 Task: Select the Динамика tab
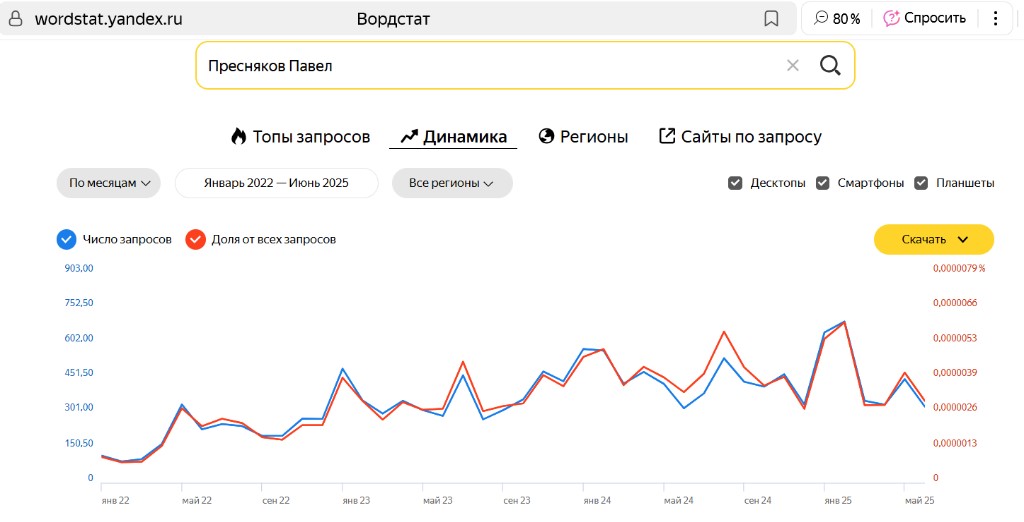(453, 137)
